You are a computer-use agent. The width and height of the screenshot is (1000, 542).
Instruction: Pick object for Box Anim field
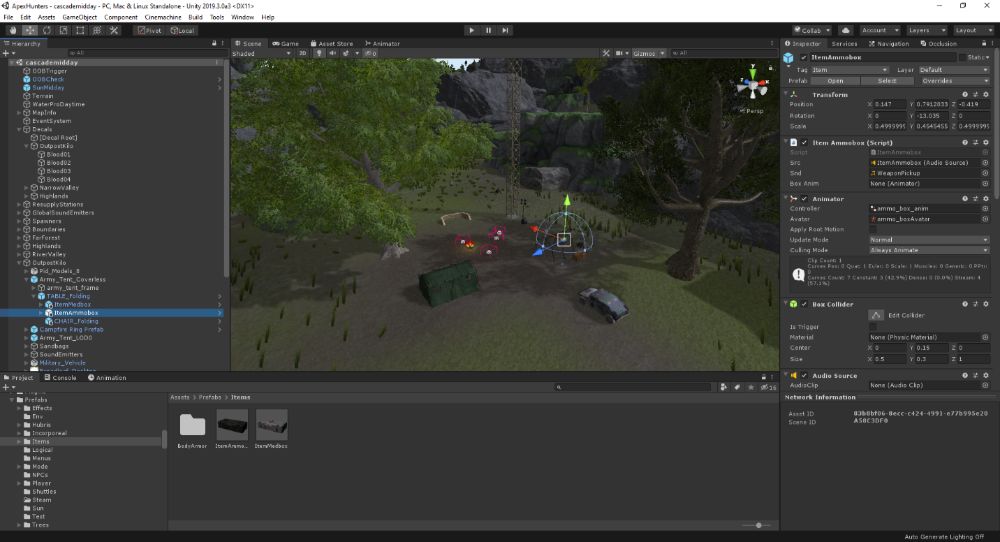pyautogui.click(x=985, y=184)
